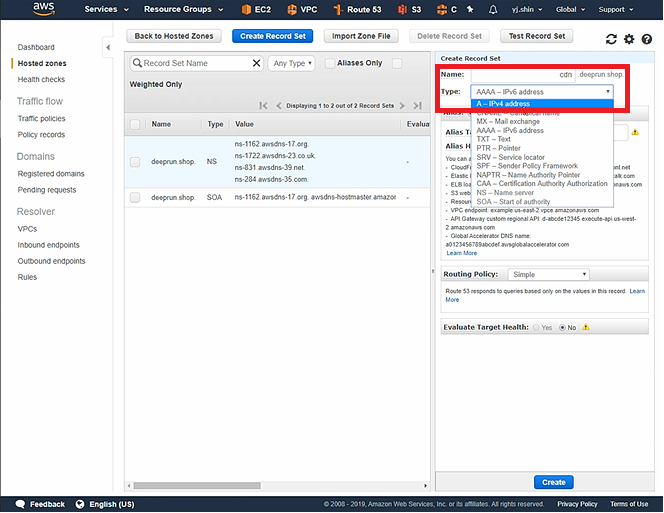
Task: Click the Alias Target warning icon
Action: [635, 132]
